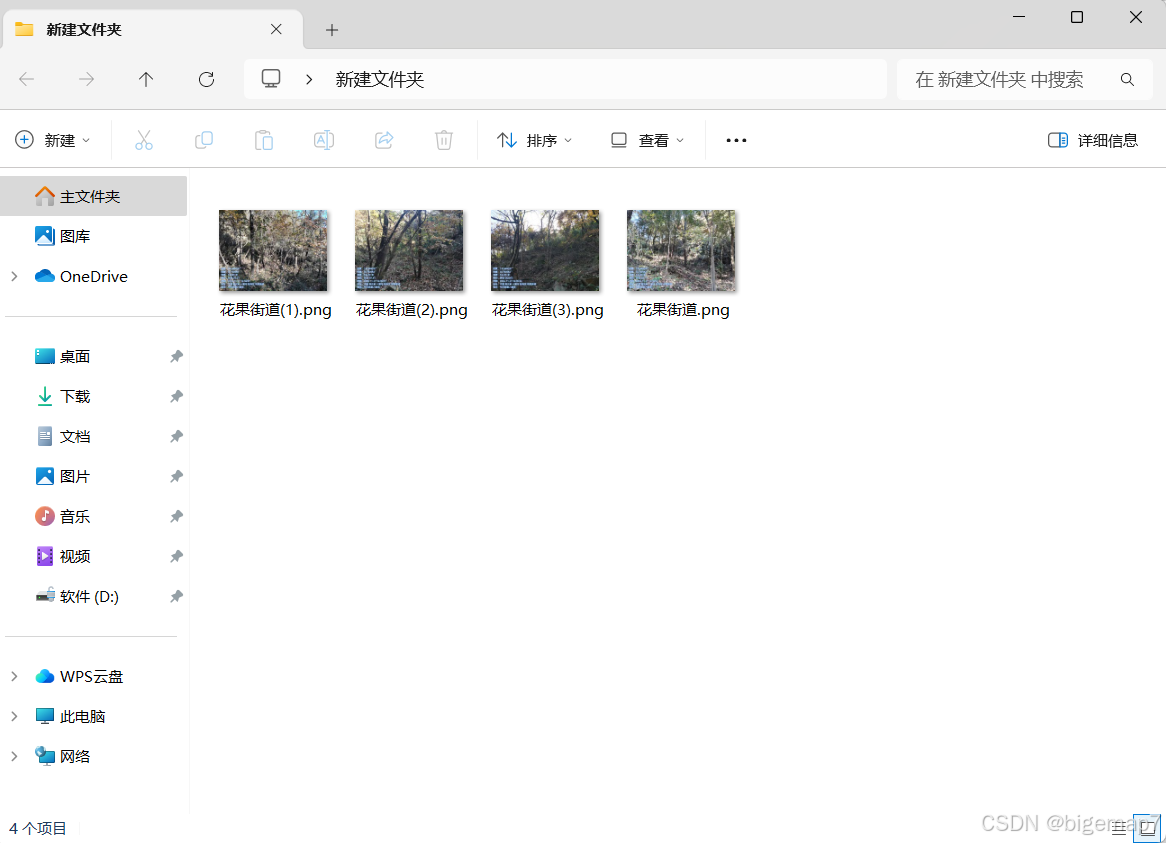
Task: Minimize the File Explorer window
Action: coord(1019,16)
